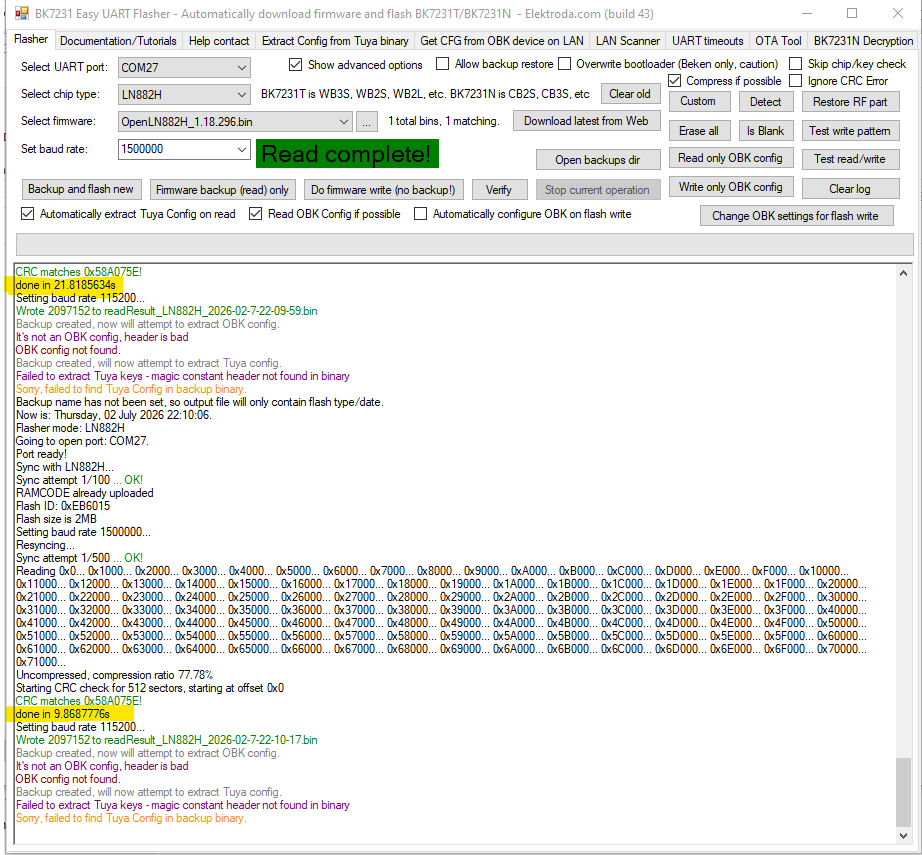Click the operation progress bar
The height and width of the screenshot is (855, 922).
pos(465,244)
